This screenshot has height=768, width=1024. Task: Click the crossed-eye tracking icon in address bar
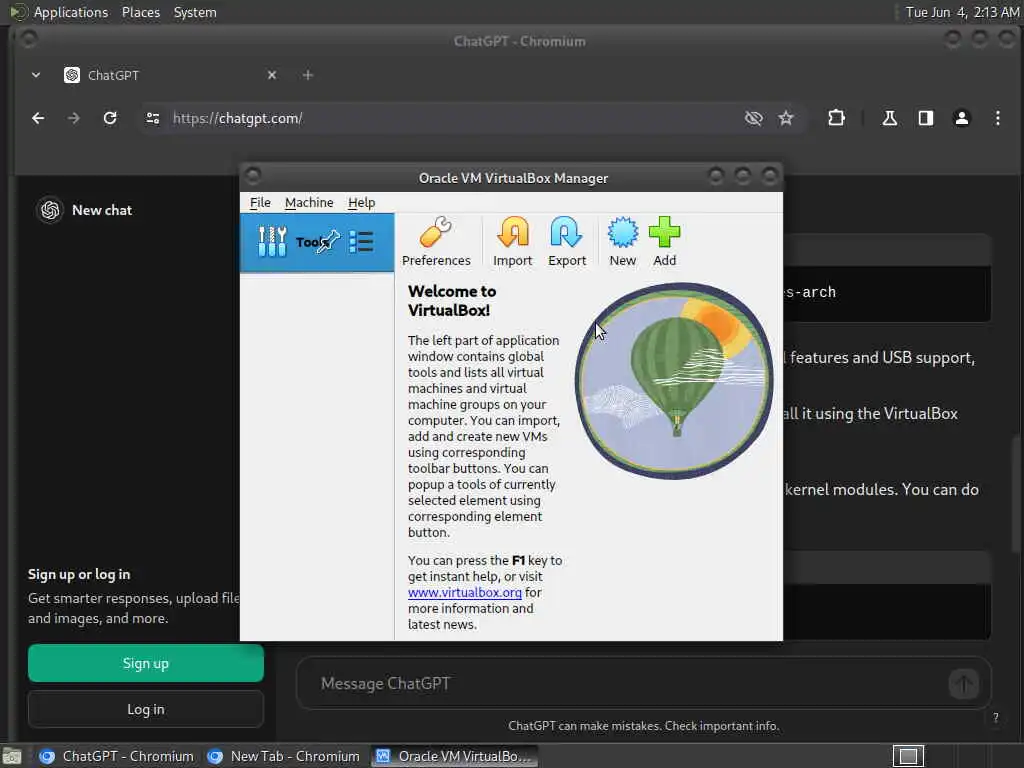[754, 118]
